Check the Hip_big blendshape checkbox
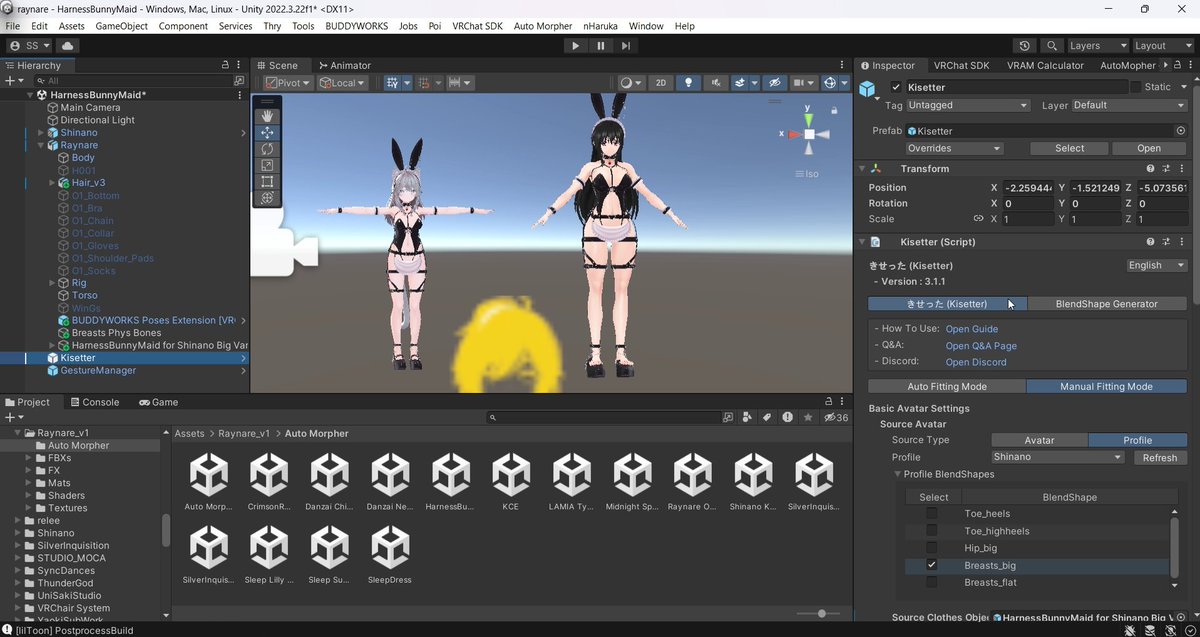1200x637 pixels. coord(932,548)
